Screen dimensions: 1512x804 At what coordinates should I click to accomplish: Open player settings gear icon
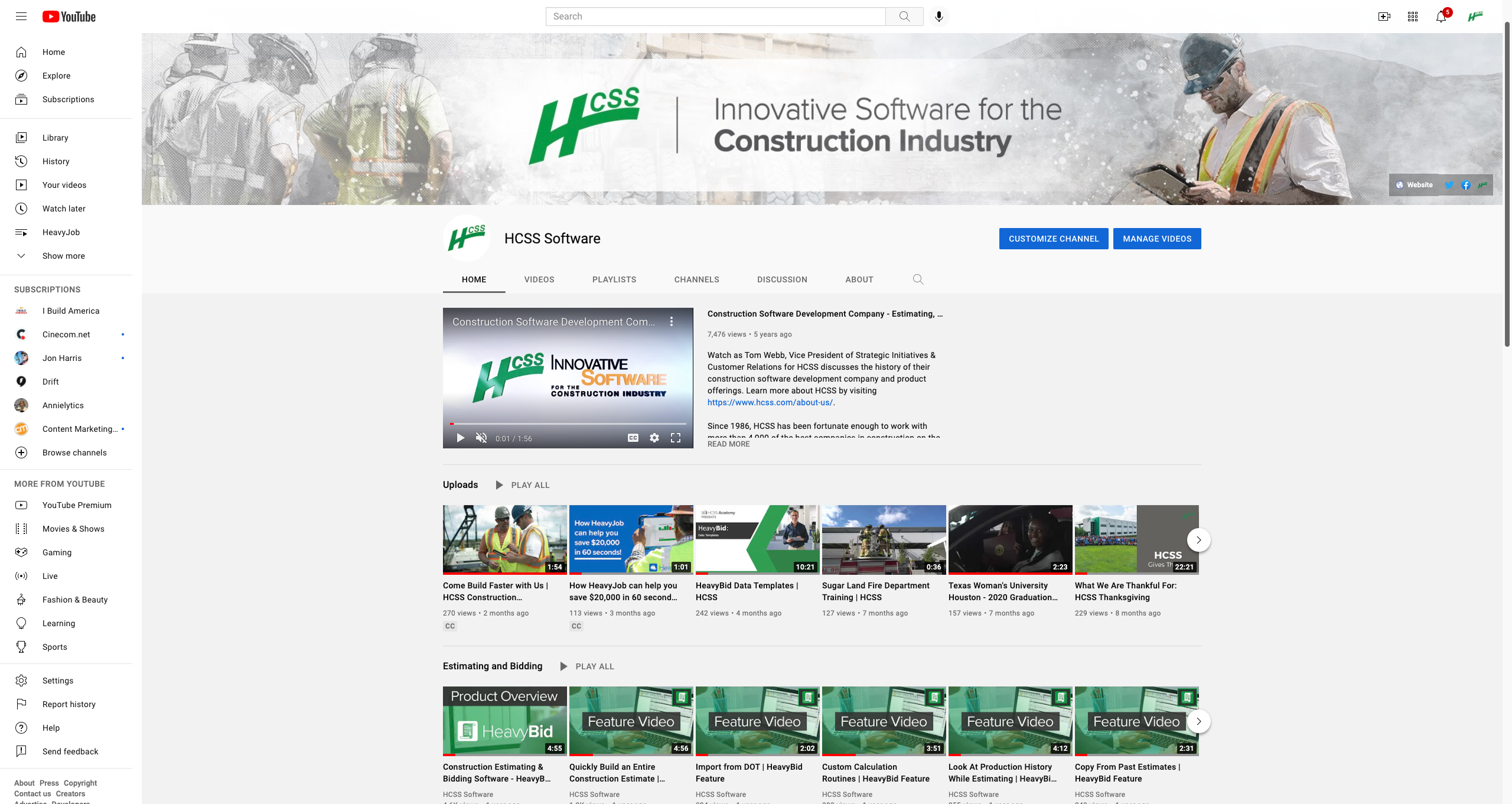(654, 438)
